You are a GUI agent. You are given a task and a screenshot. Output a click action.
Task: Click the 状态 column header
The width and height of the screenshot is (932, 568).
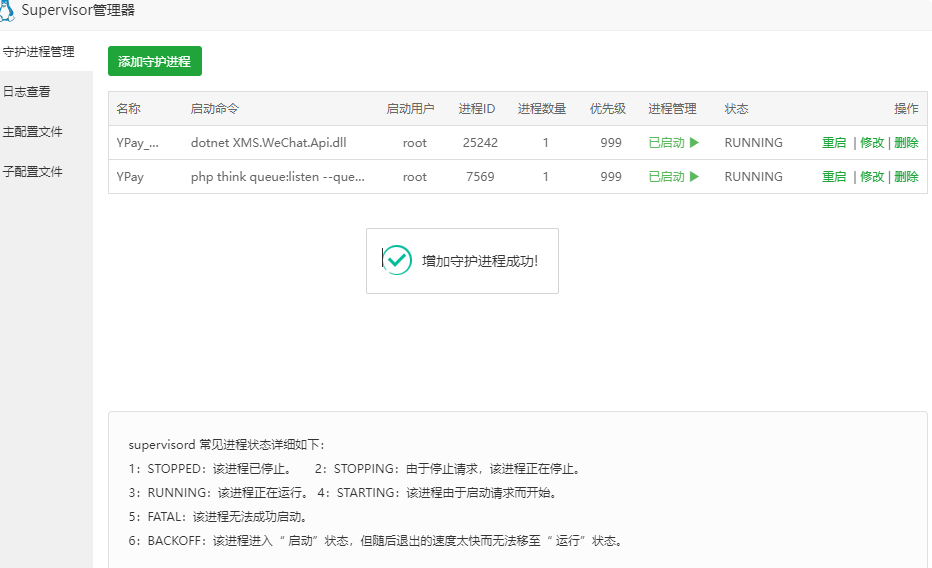(736, 109)
